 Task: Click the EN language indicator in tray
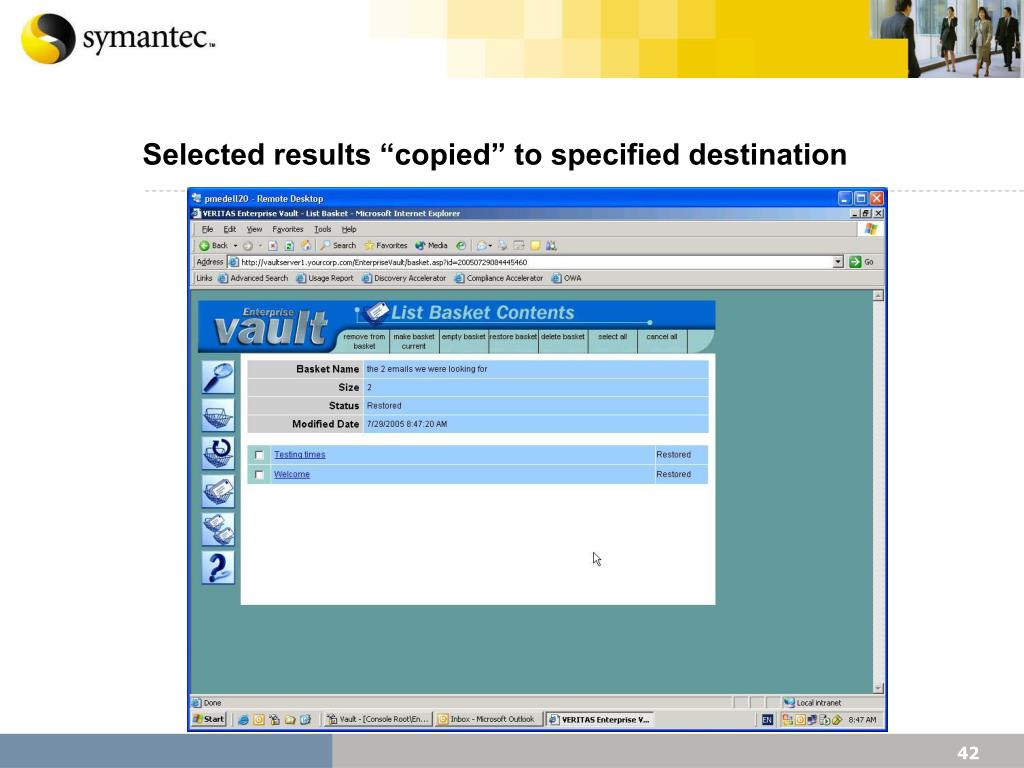pyautogui.click(x=767, y=720)
